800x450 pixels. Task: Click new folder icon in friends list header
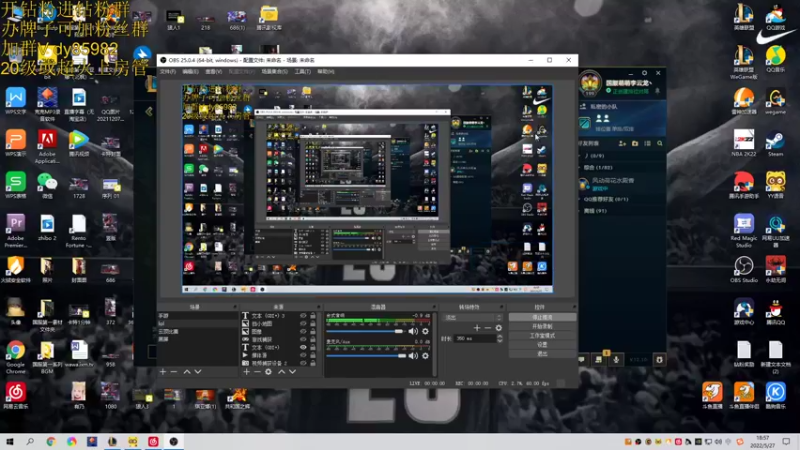tap(635, 144)
